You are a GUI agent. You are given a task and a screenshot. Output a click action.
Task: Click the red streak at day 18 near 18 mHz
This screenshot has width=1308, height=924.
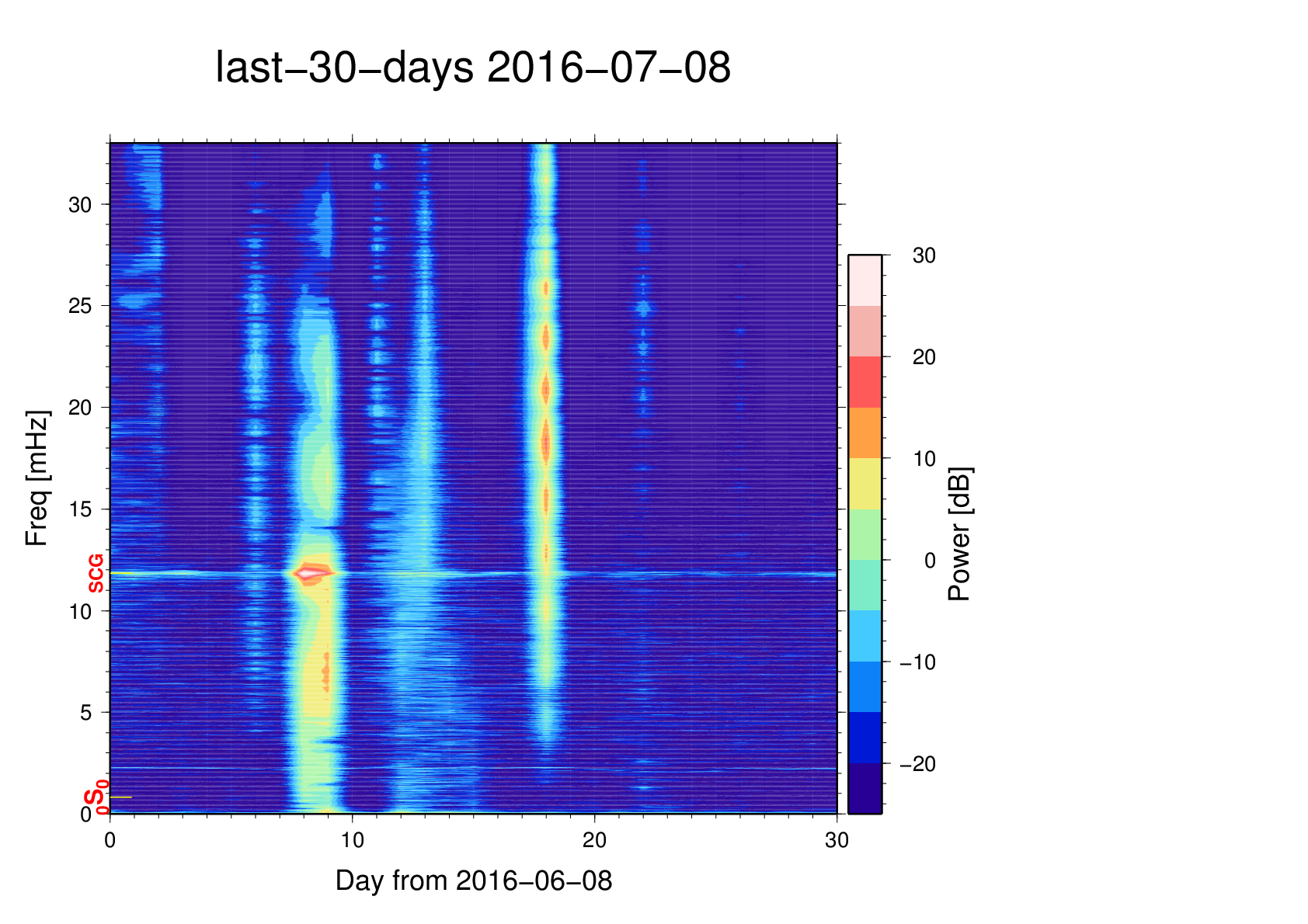[546, 443]
